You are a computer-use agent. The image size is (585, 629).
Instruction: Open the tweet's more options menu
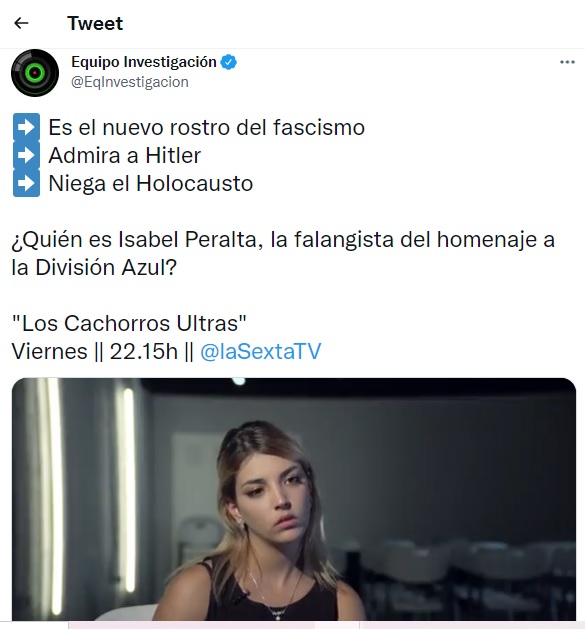[x=567, y=62]
